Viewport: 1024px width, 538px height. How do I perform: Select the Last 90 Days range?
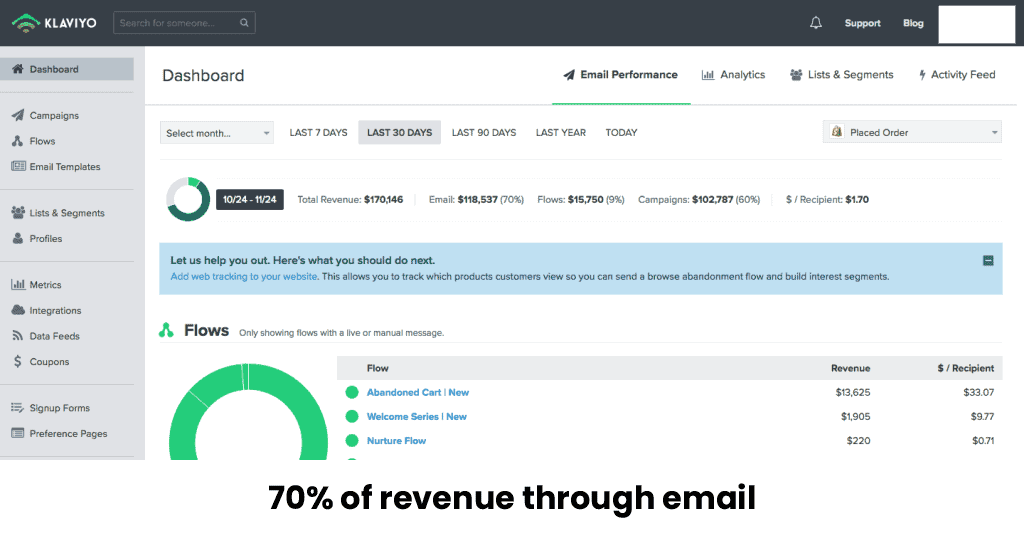[x=484, y=133]
